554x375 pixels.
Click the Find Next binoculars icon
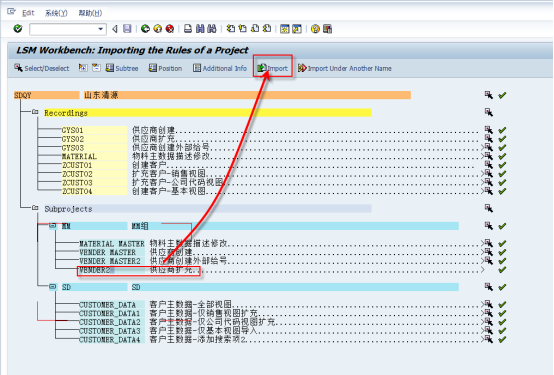(212, 29)
